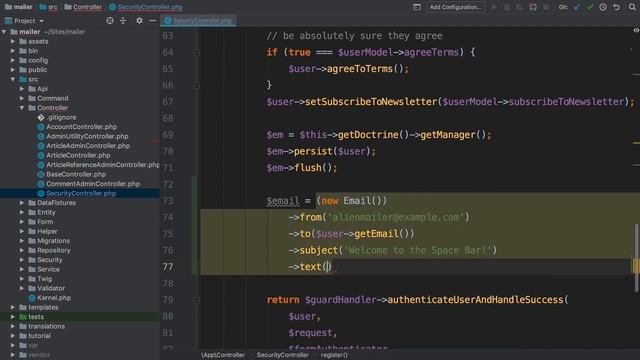Collapse the Controller folder arrow
This screenshot has width=640, height=360.
[x=22, y=108]
